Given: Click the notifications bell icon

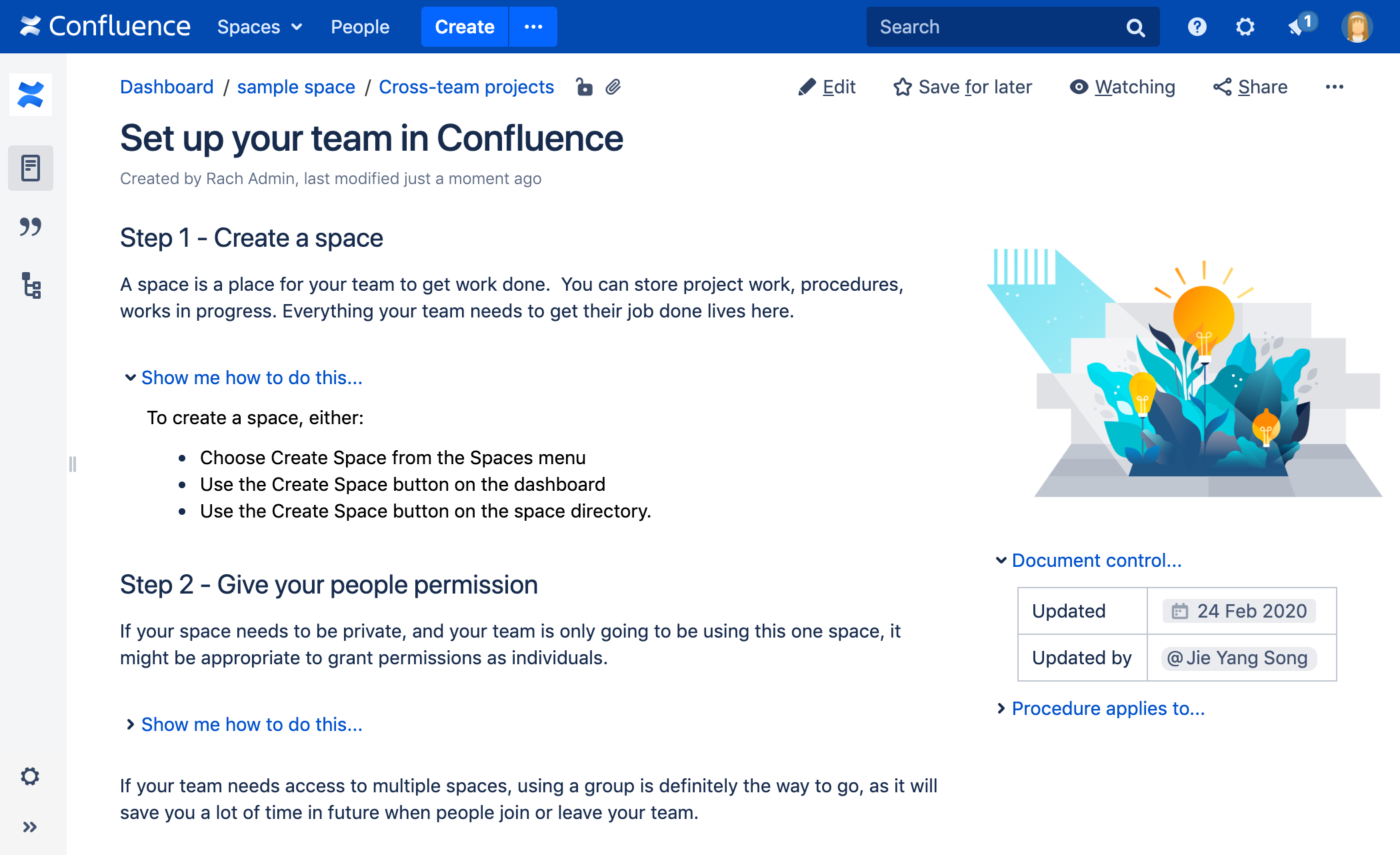Looking at the screenshot, I should click(1300, 27).
